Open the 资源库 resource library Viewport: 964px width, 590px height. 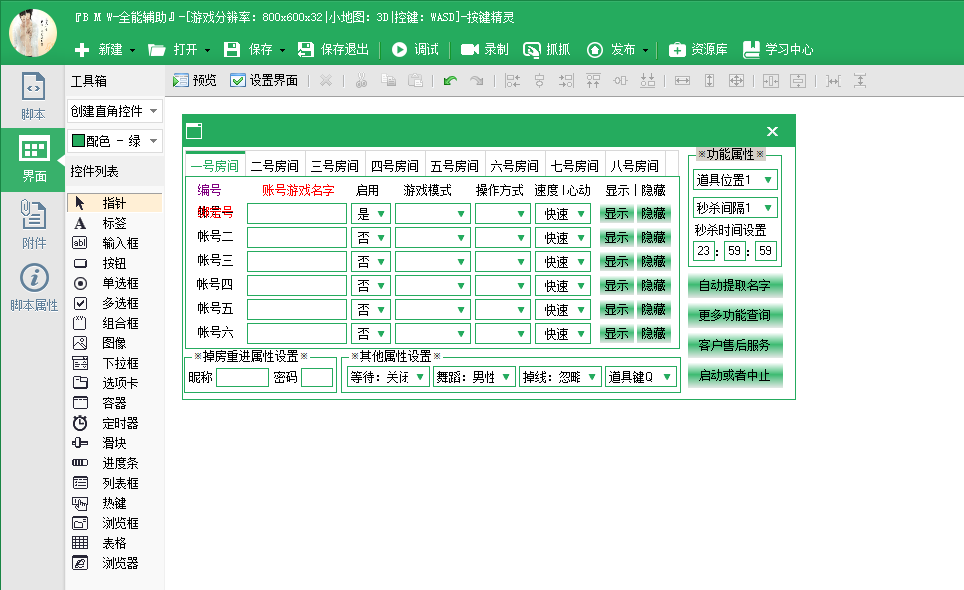coord(697,47)
